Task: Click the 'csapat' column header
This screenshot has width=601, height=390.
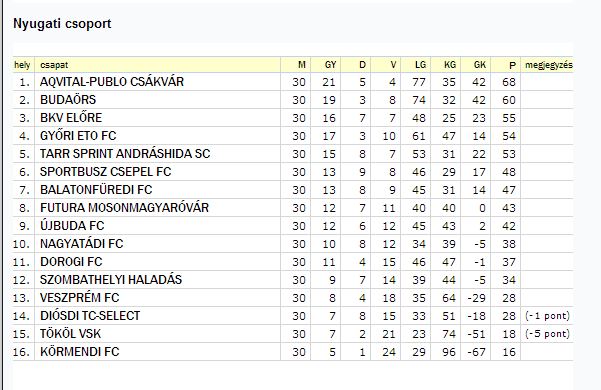Action: [x=54, y=65]
